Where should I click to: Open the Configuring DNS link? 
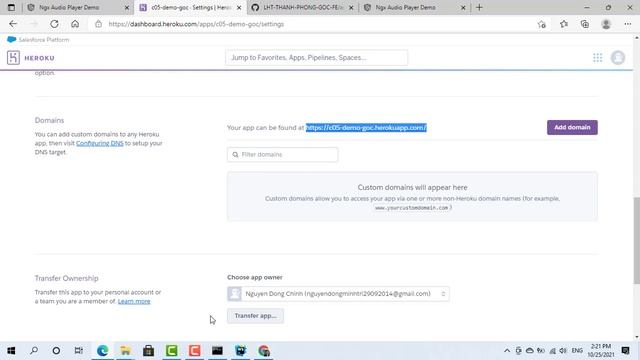(x=100, y=143)
